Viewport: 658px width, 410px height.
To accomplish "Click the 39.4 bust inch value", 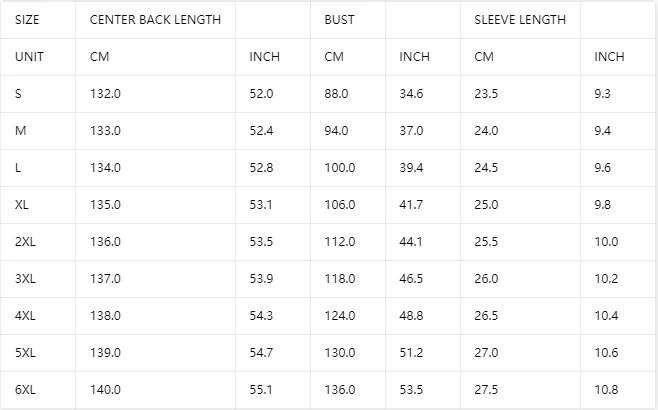I will point(411,167).
